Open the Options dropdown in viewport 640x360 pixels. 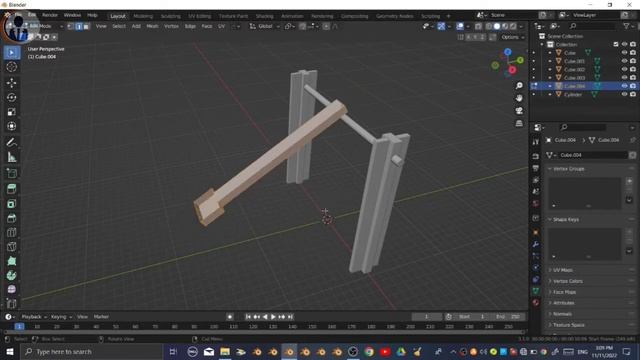click(x=512, y=37)
